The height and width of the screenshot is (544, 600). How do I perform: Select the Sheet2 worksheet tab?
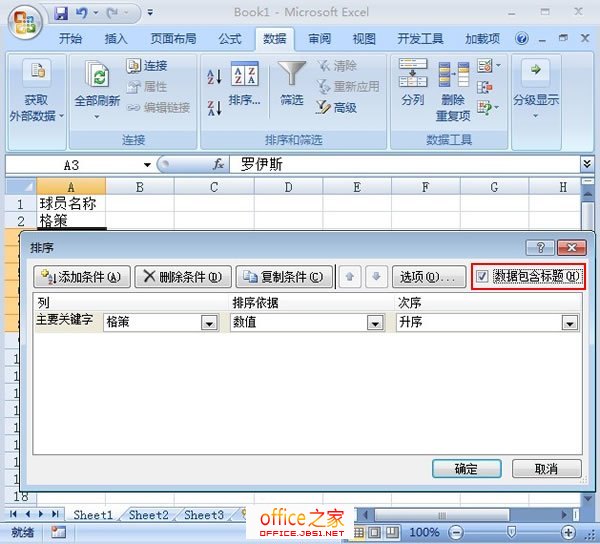coord(148,515)
